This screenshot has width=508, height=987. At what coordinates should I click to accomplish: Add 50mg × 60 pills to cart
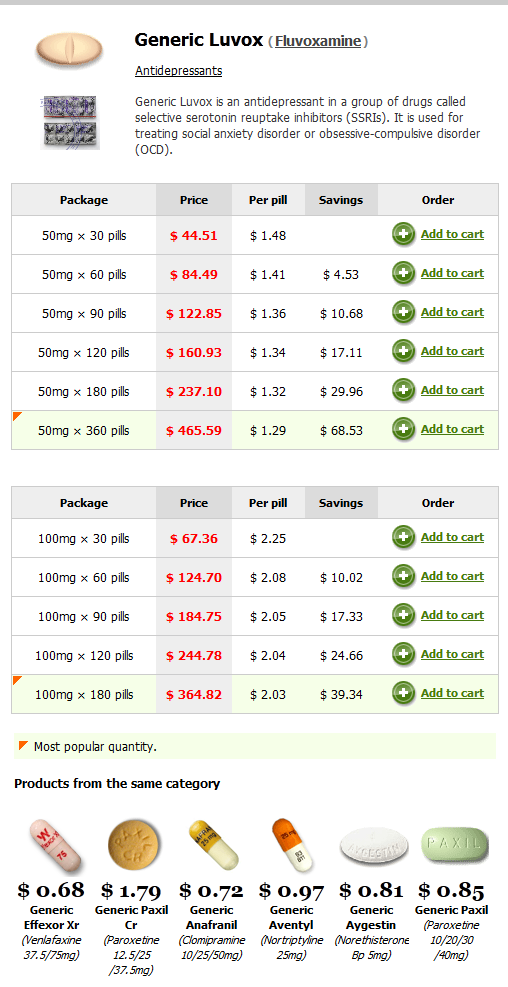(452, 273)
